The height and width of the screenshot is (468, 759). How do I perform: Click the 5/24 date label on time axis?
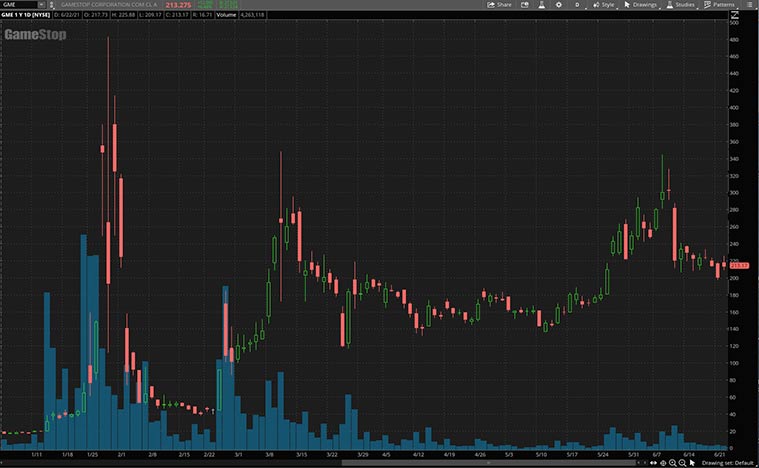click(x=603, y=455)
